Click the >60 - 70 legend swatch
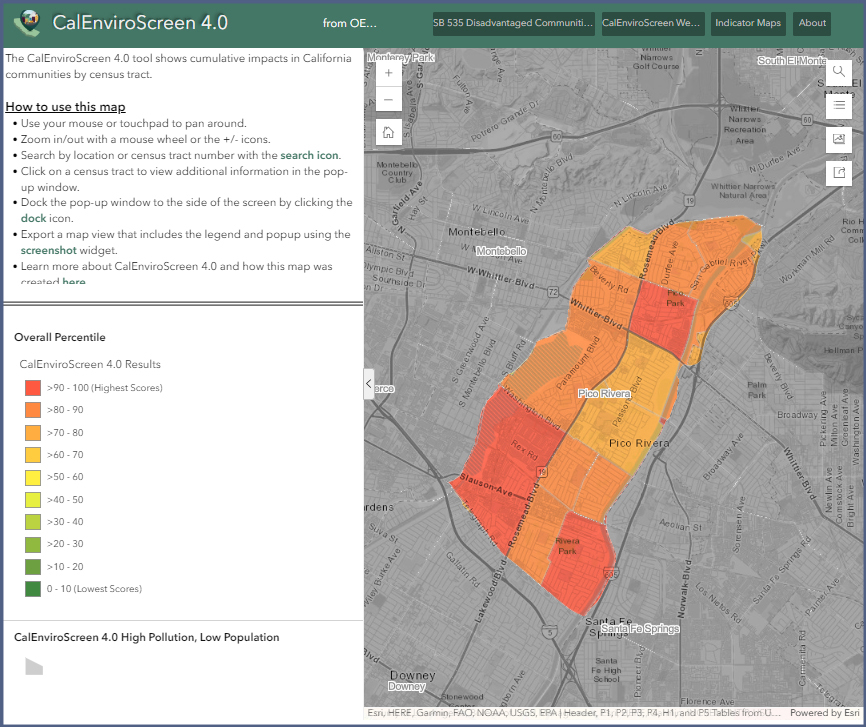This screenshot has width=866, height=727. (33, 455)
